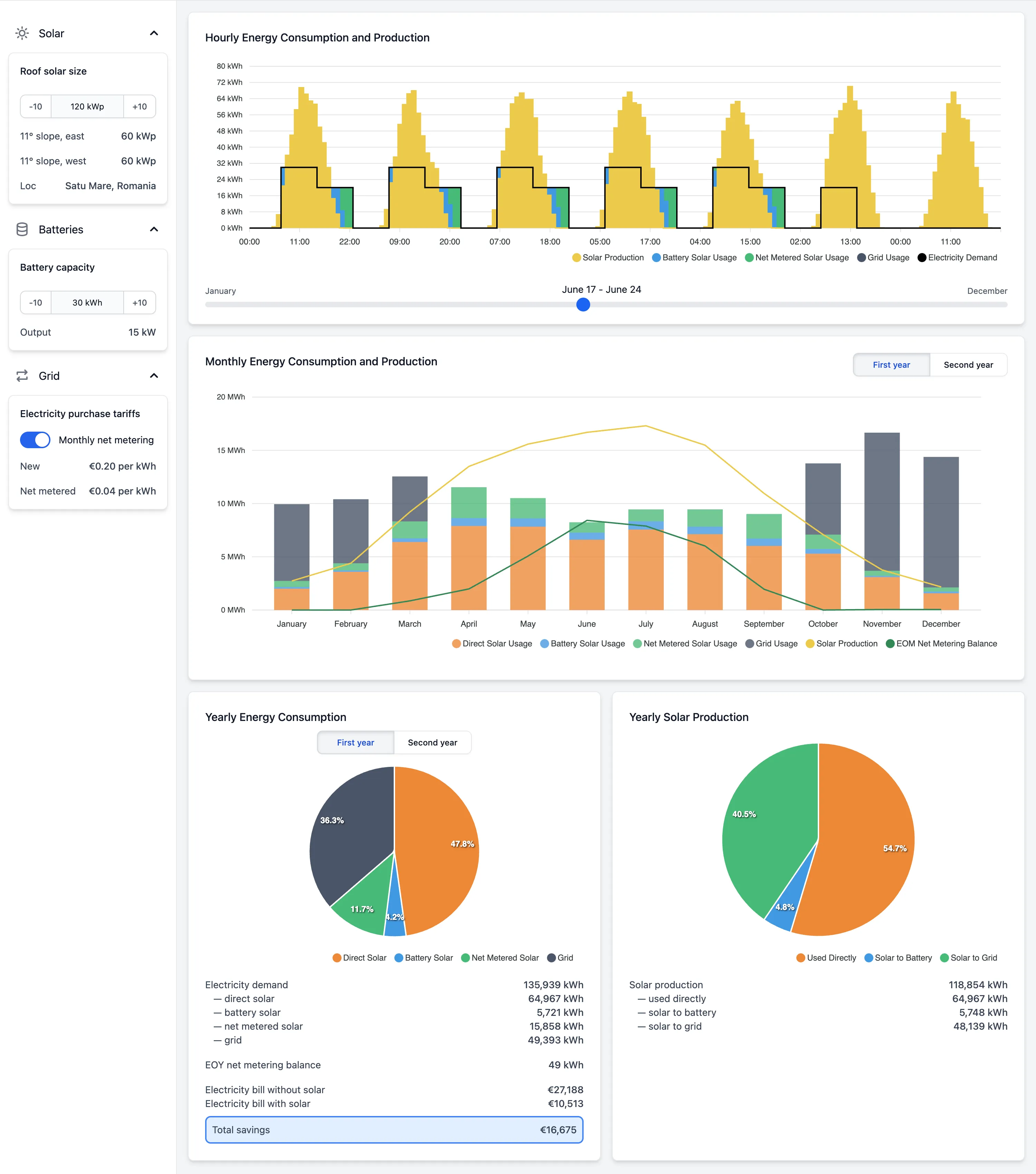Toggle Net Metered Solar Usage in monthly legend
Screen dimensions: 1036x1174
pos(685,643)
